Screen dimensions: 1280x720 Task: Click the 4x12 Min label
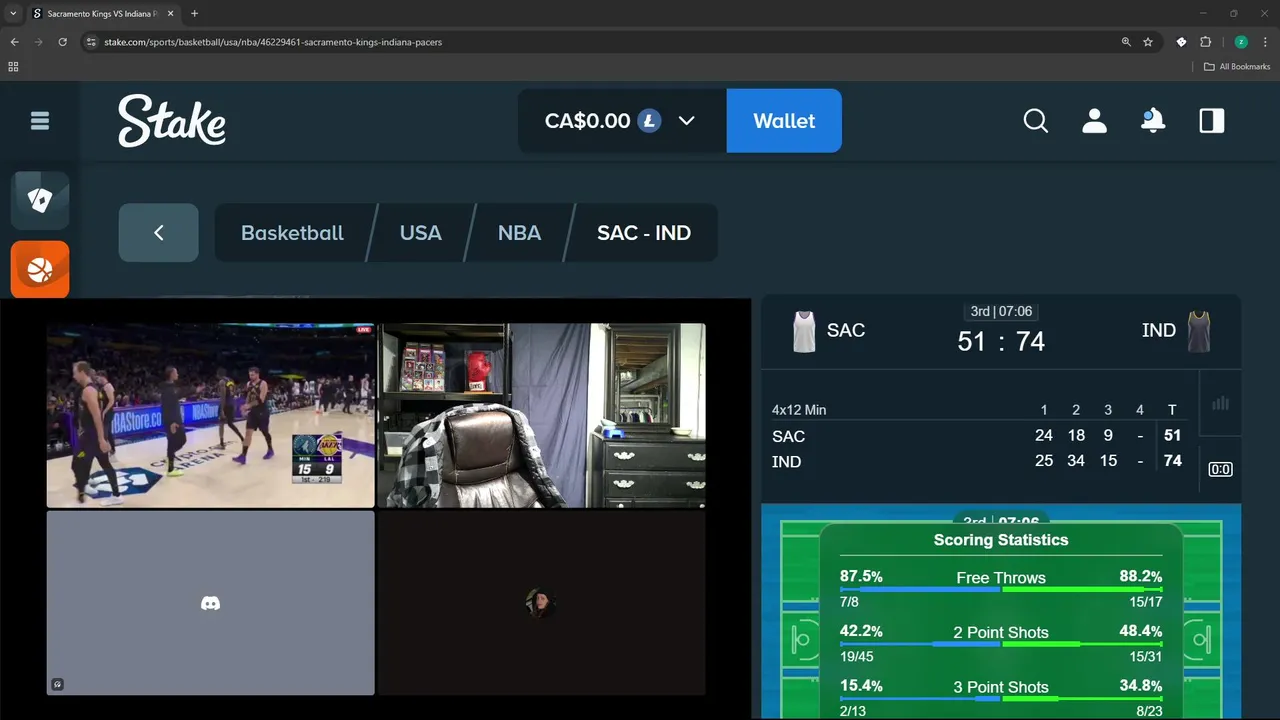tap(799, 410)
